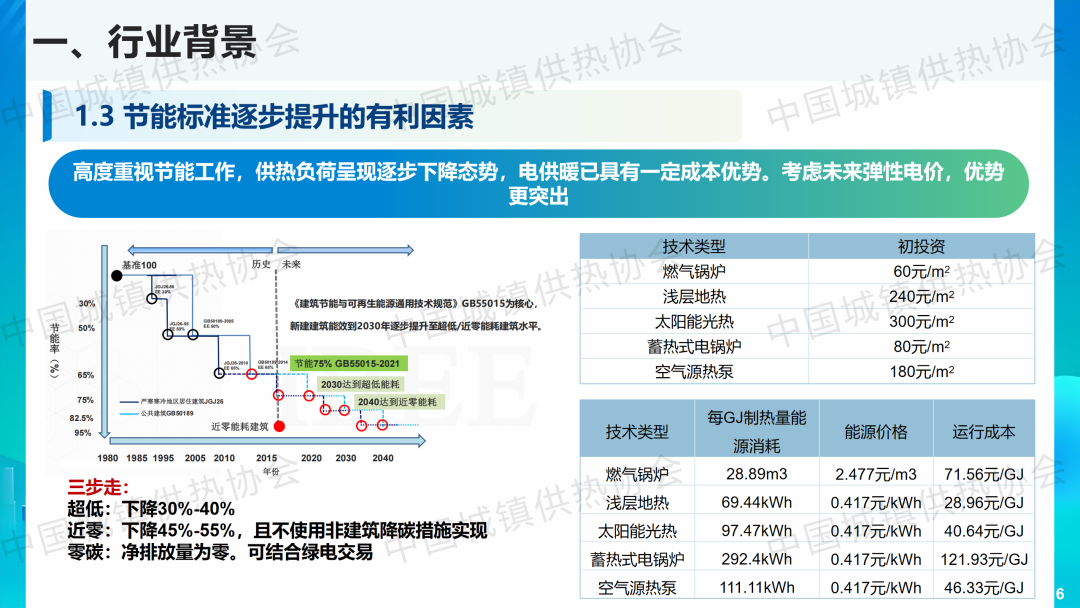Image resolution: width=1080 pixels, height=608 pixels.
Task: Click the 1.3 节能标准逐步提升的有利因素 heading
Action: click(273, 117)
